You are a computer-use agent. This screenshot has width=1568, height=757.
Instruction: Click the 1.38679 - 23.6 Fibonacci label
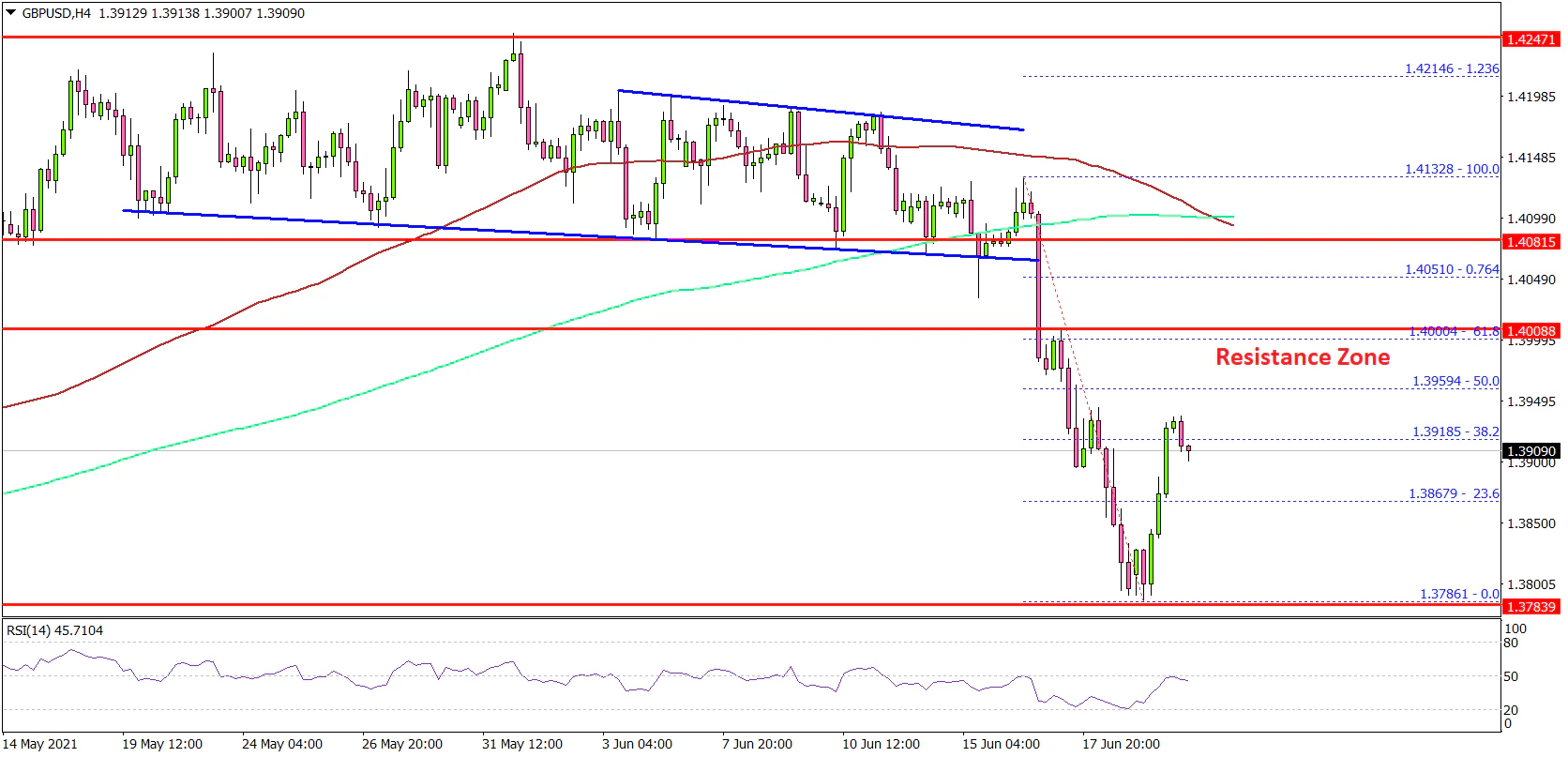(1453, 494)
